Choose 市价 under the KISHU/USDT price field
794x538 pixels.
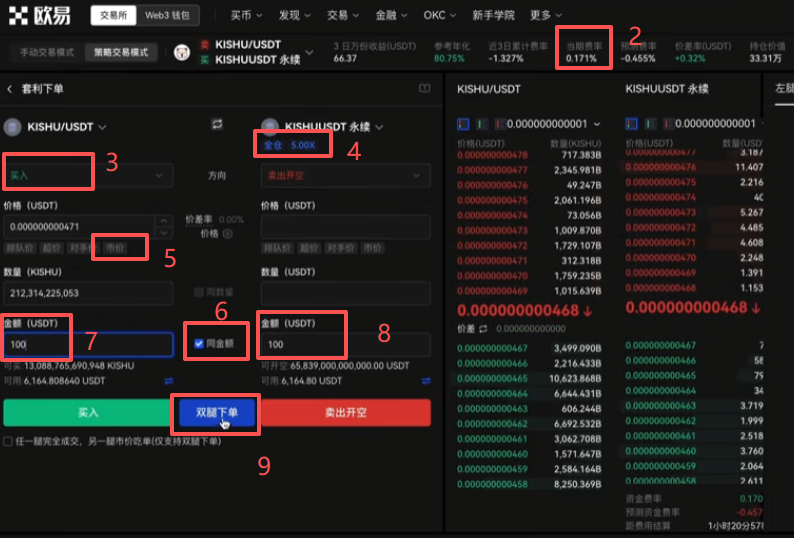[x=114, y=248]
